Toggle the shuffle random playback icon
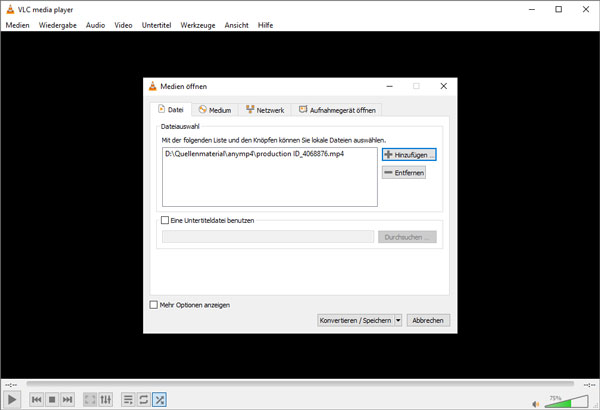Image resolution: width=600 pixels, height=410 pixels. pos(159,400)
